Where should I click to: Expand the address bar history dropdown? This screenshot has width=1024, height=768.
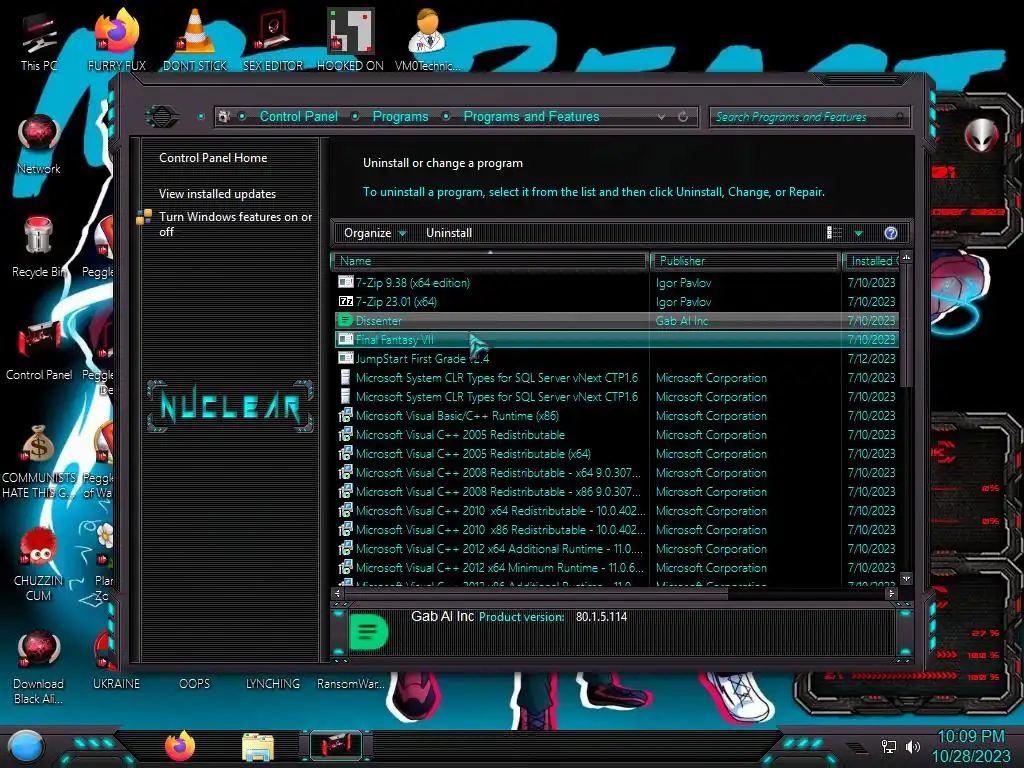click(662, 117)
